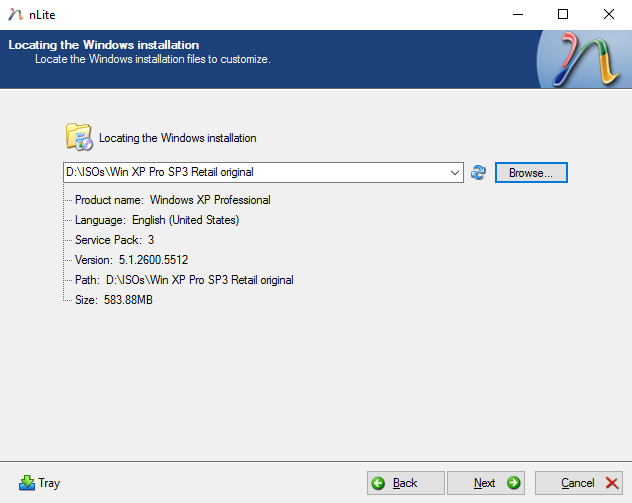Go to the Next wizard step
This screenshot has width=632, height=503.
click(486, 483)
